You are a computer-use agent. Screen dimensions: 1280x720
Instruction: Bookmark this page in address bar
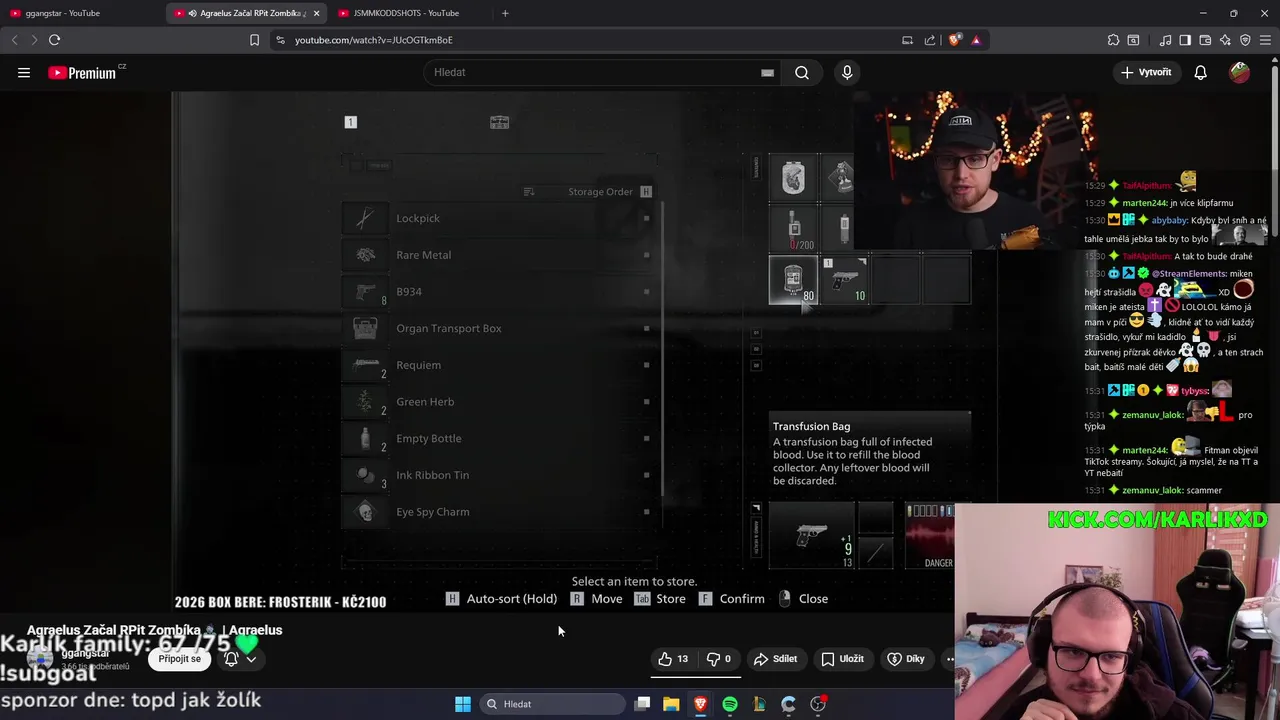pyautogui.click(x=254, y=40)
